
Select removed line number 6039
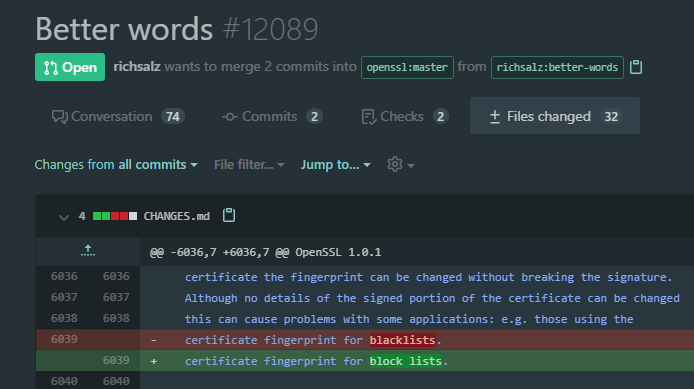(64, 339)
